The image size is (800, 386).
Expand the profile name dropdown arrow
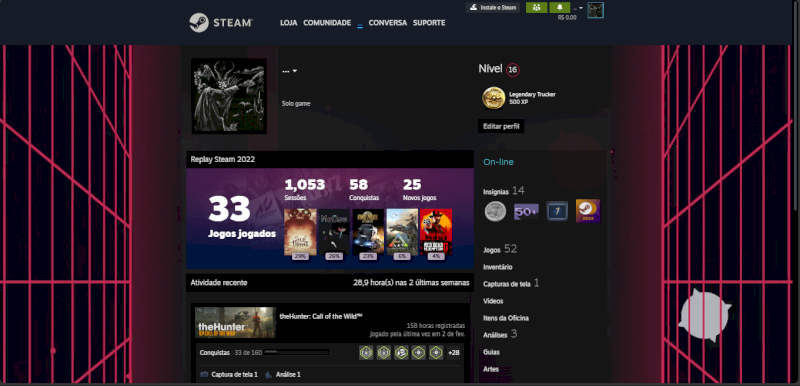[x=294, y=71]
